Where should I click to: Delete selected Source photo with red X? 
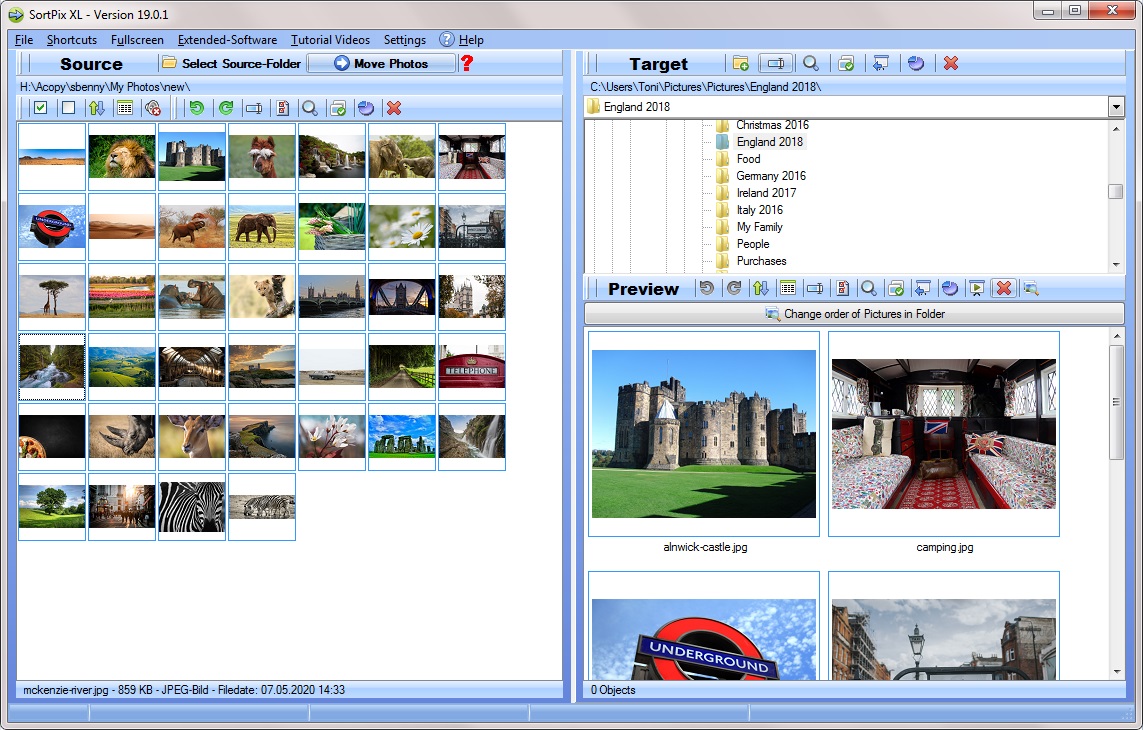[394, 108]
